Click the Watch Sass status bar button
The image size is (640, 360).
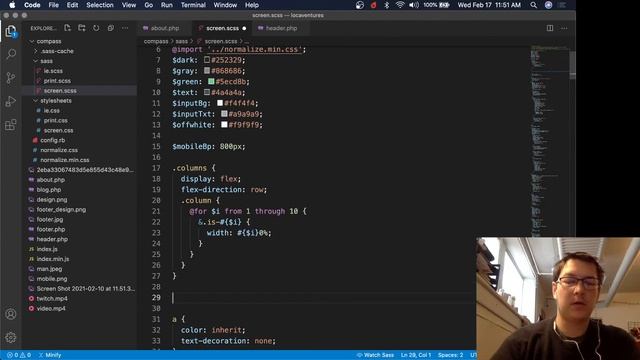375,355
